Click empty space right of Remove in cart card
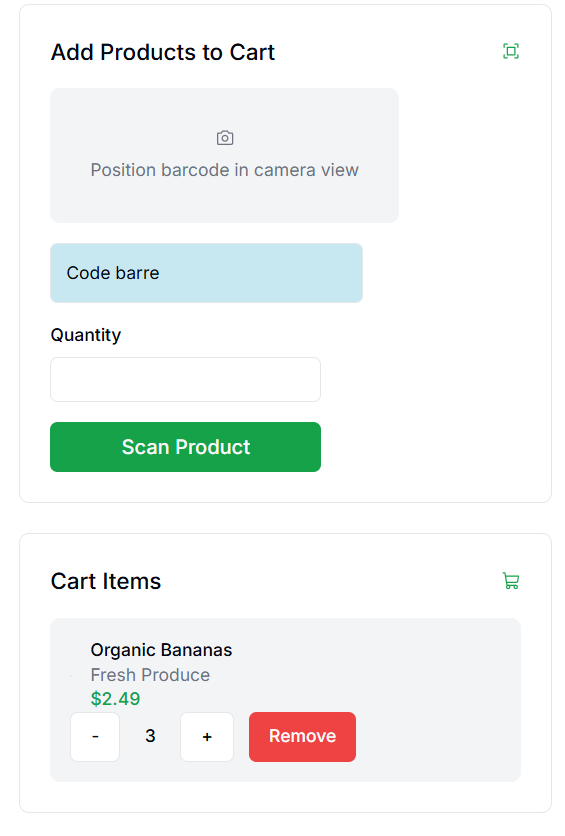 click(437, 737)
